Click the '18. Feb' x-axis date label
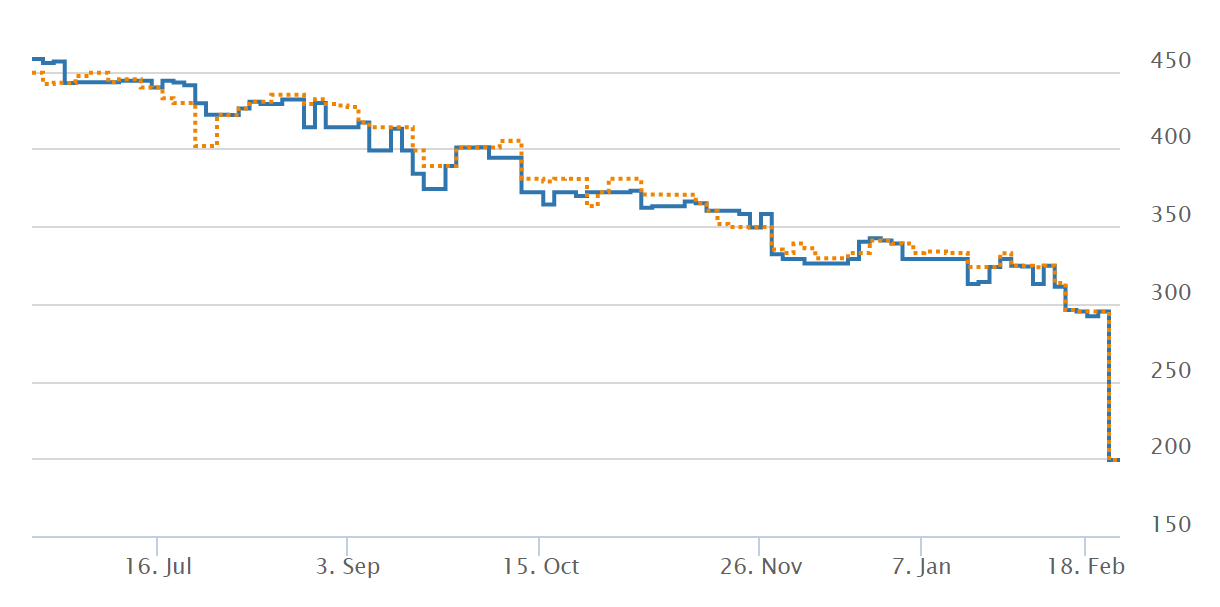The width and height of the screenshot is (1220, 607). pyautogui.click(x=1086, y=567)
